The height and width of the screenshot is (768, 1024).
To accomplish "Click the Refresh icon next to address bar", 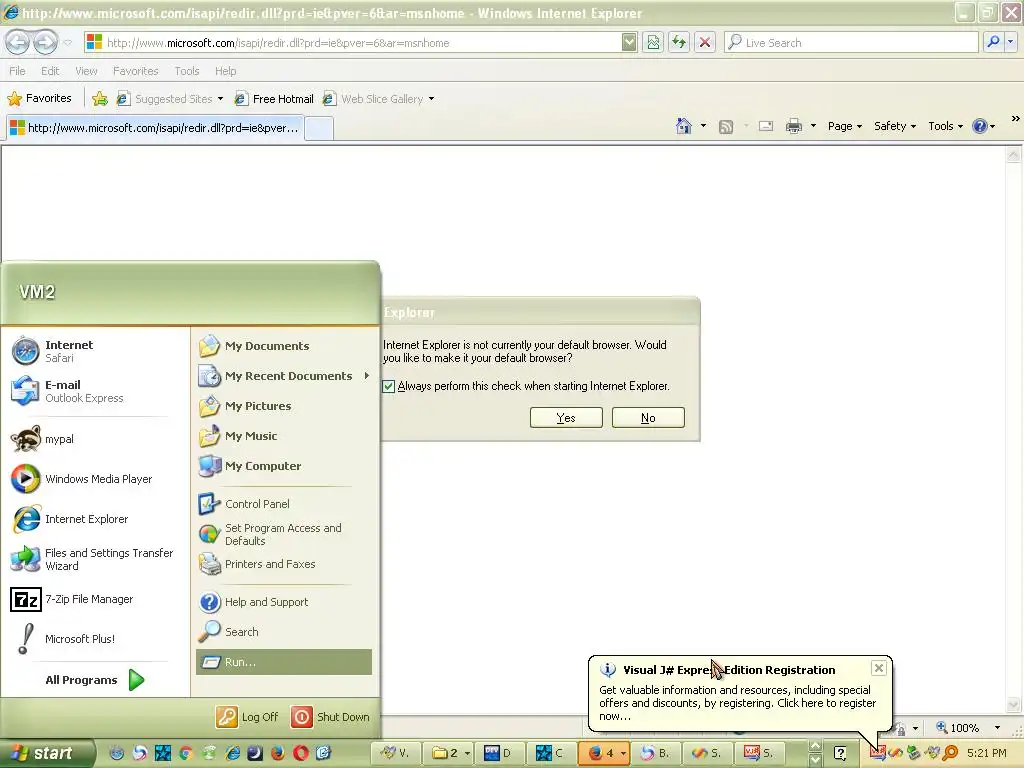I will point(679,42).
